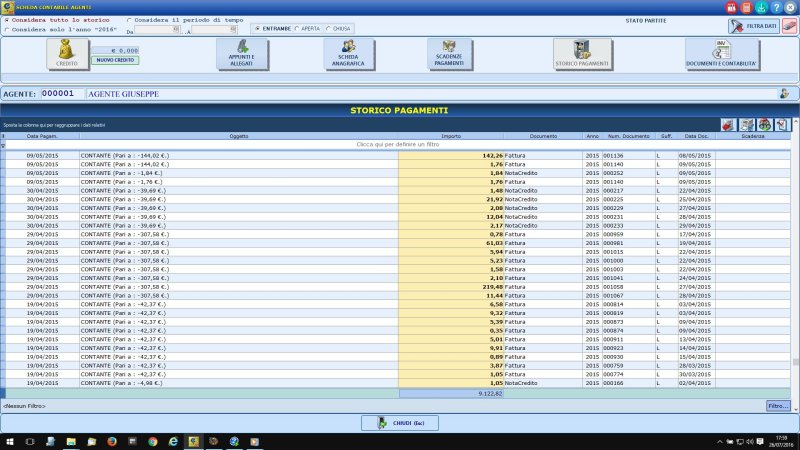Screen dimensions: 800x450
Task: Open Scadenze Pagamenti view
Action: click(449, 54)
